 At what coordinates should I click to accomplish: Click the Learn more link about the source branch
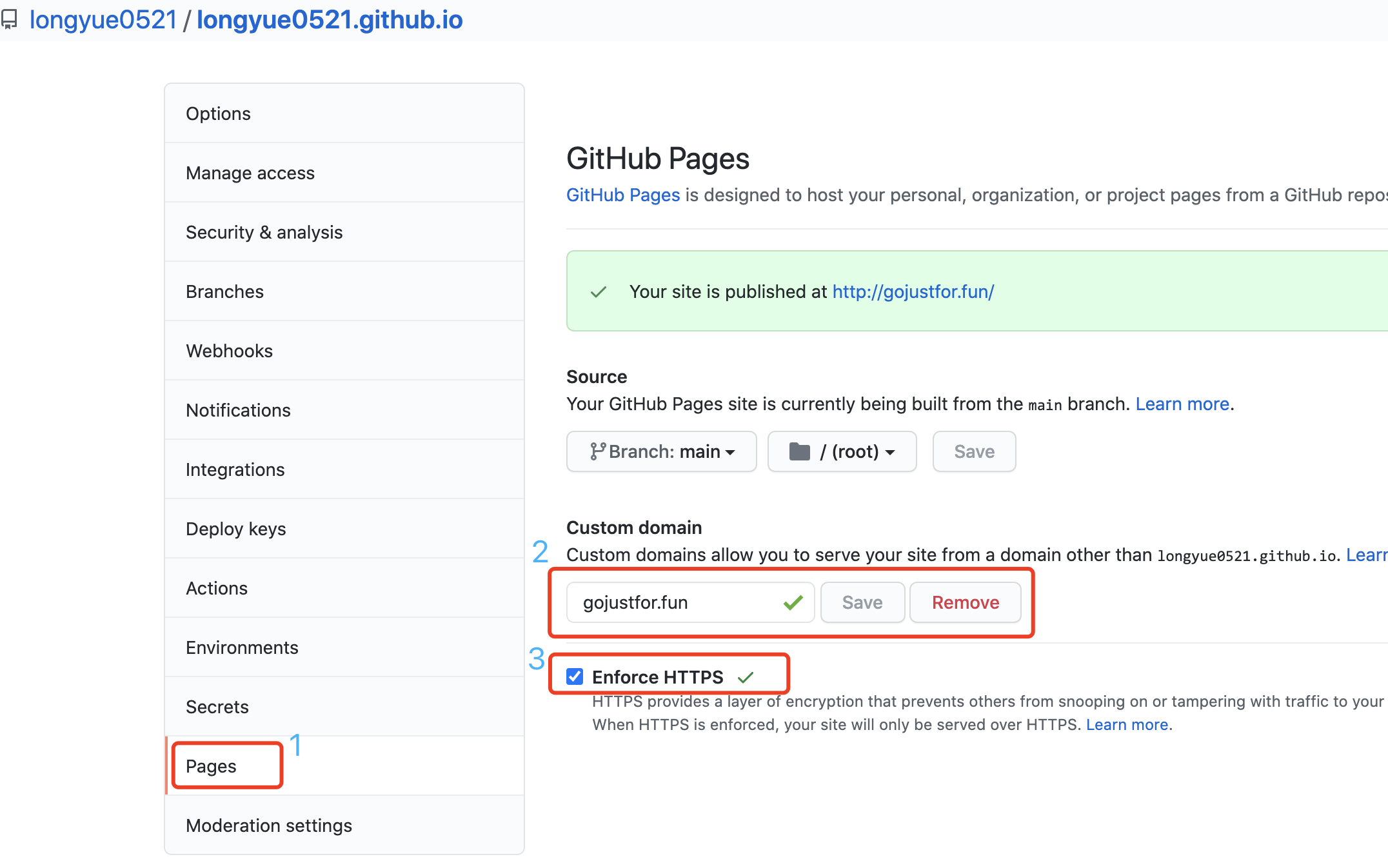click(1182, 404)
